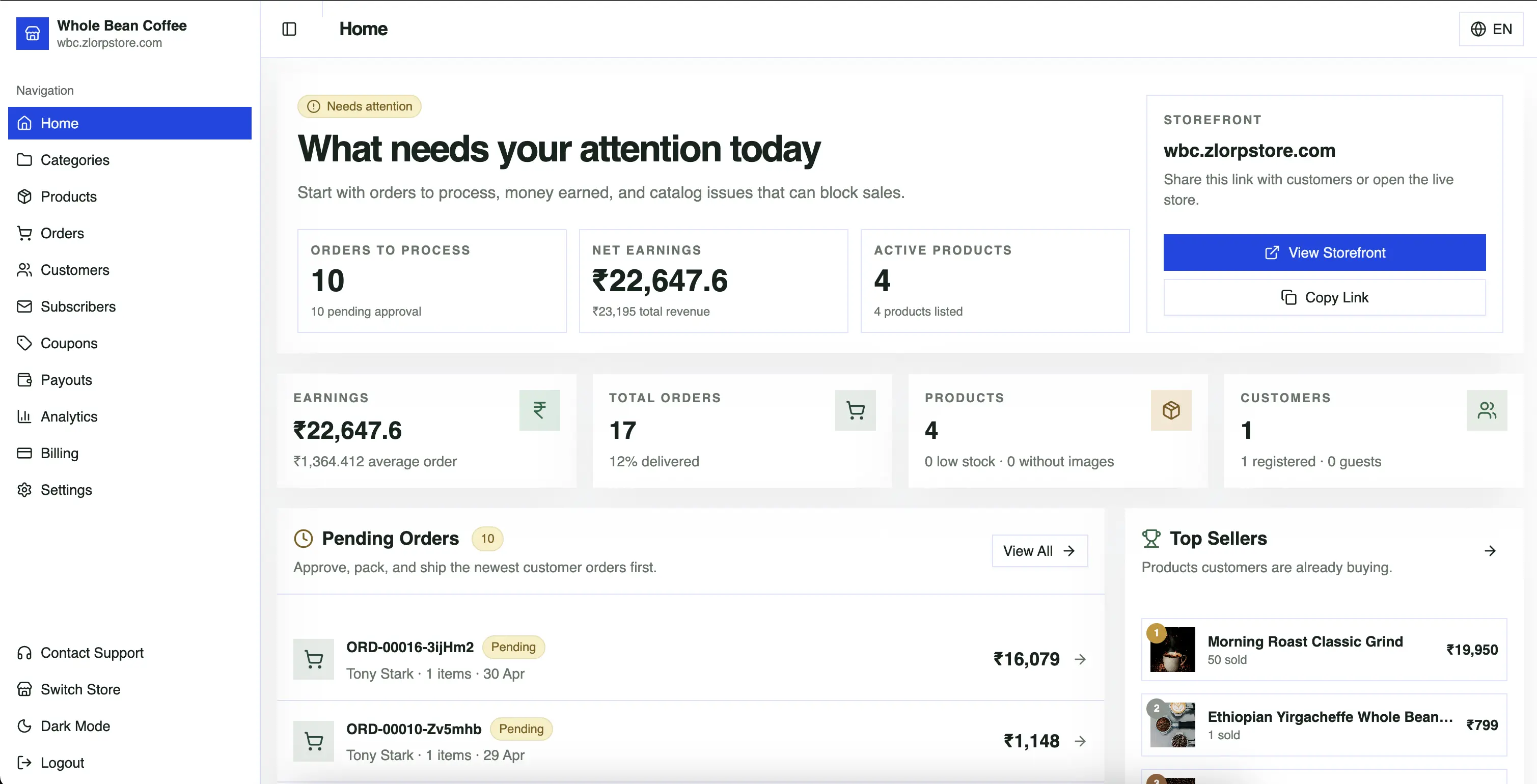Click the '1 registered · 0 guests' text
1537x784 pixels.
(x=1311, y=462)
